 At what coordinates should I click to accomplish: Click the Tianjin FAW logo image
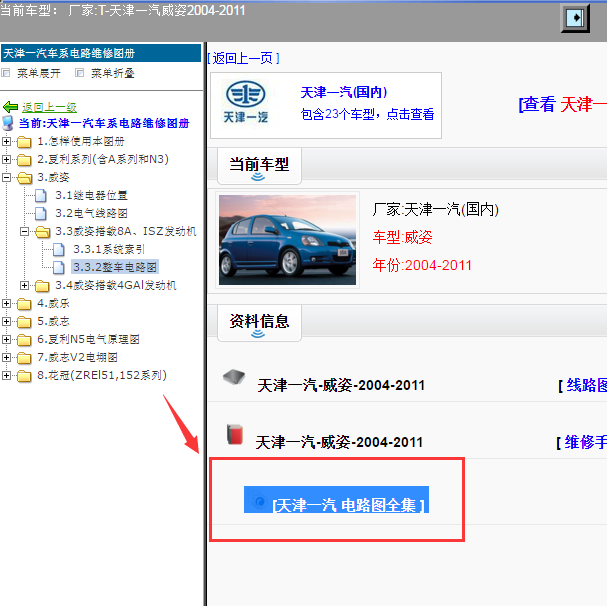pyautogui.click(x=245, y=102)
